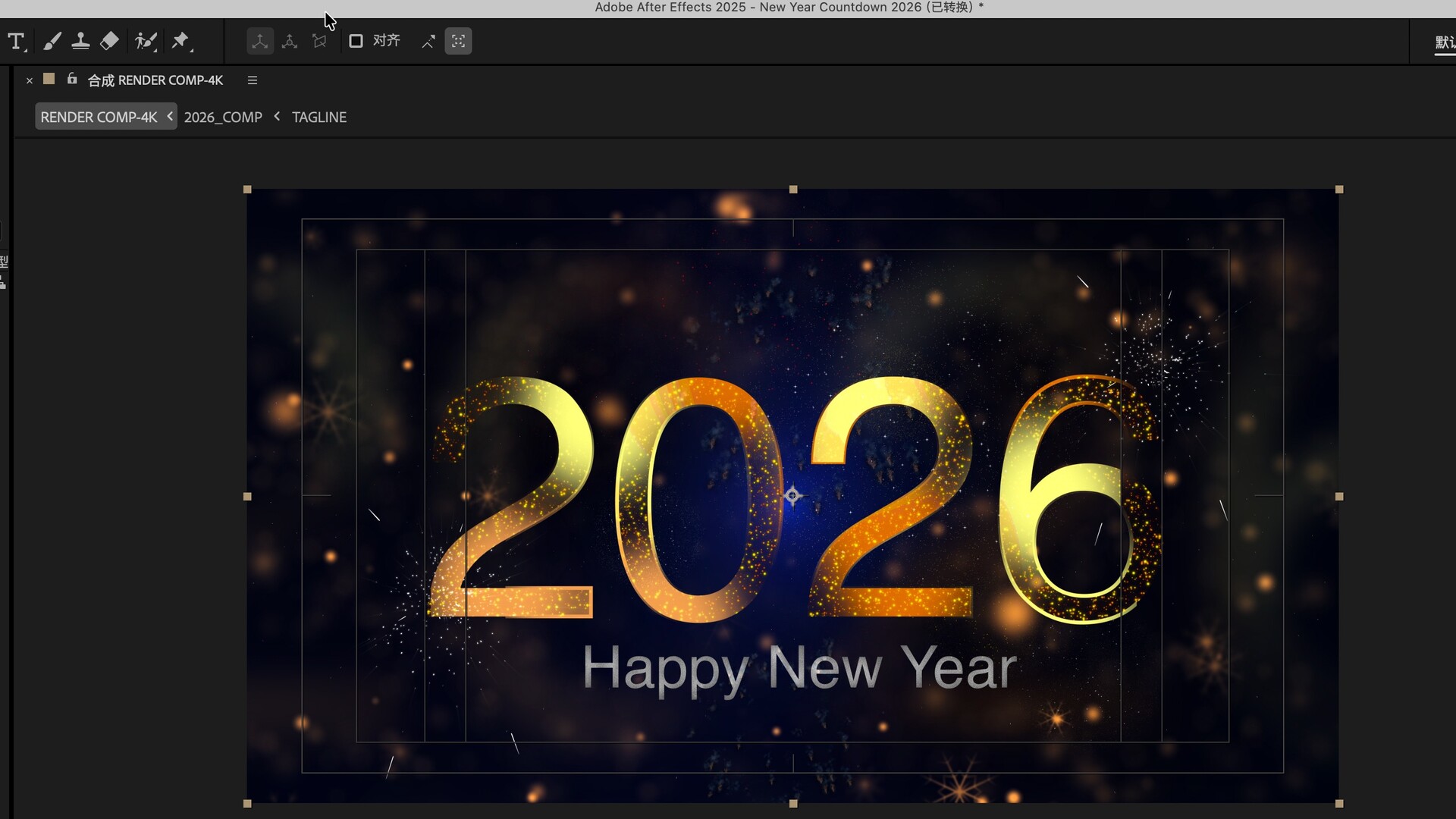The height and width of the screenshot is (819, 1456).
Task: Select the Puppet Pin tool
Action: 180,41
